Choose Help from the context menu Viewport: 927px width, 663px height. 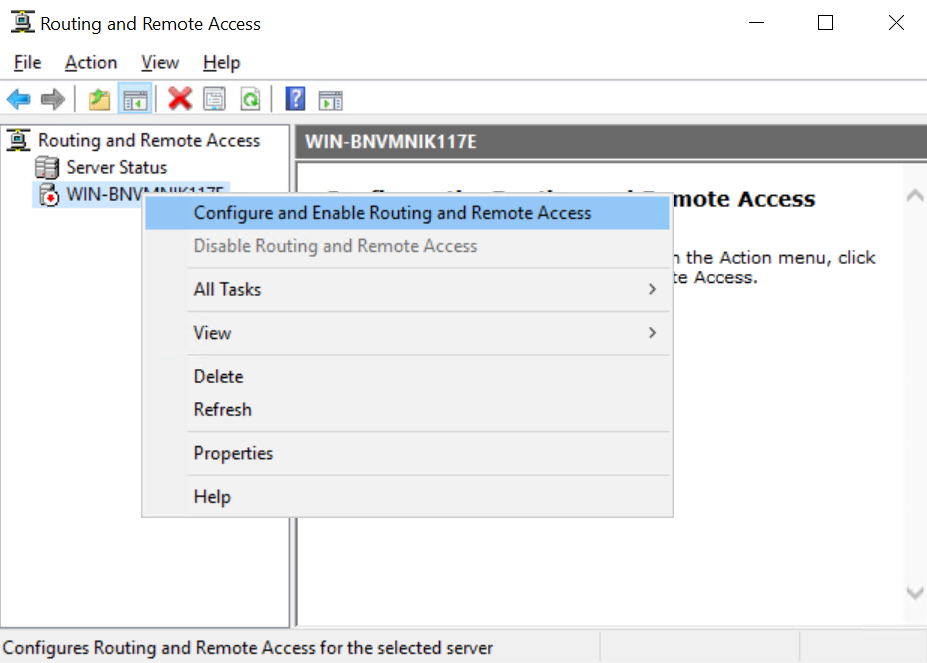point(407,497)
